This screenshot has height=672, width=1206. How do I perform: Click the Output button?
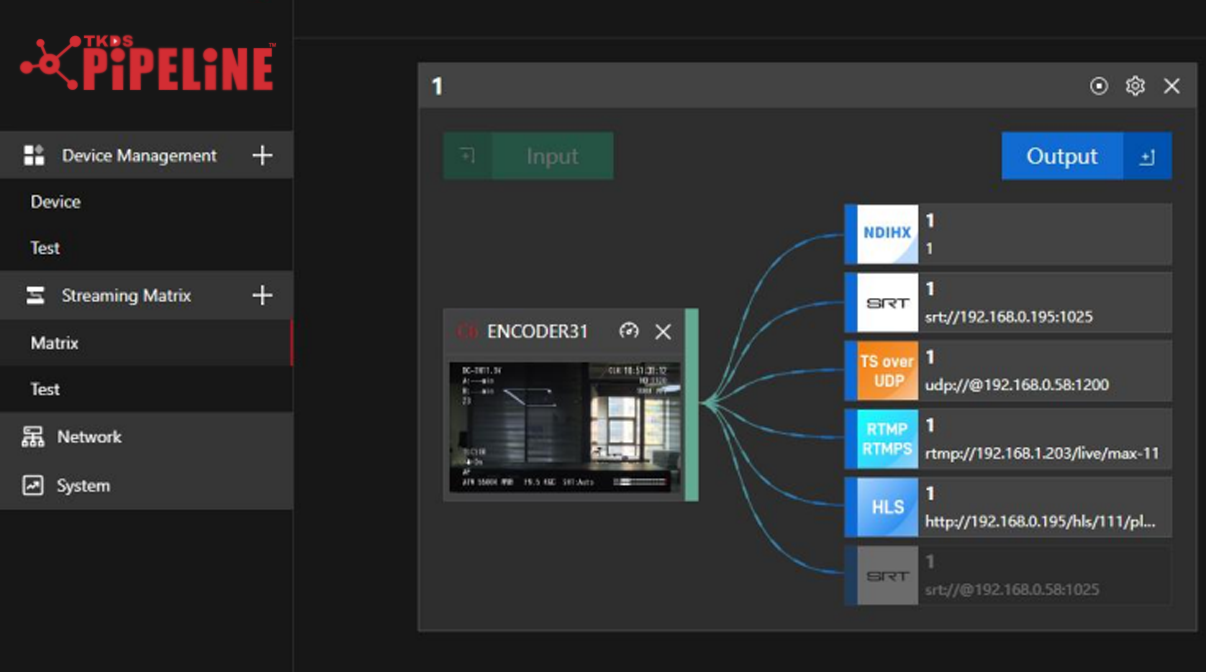1063,155
